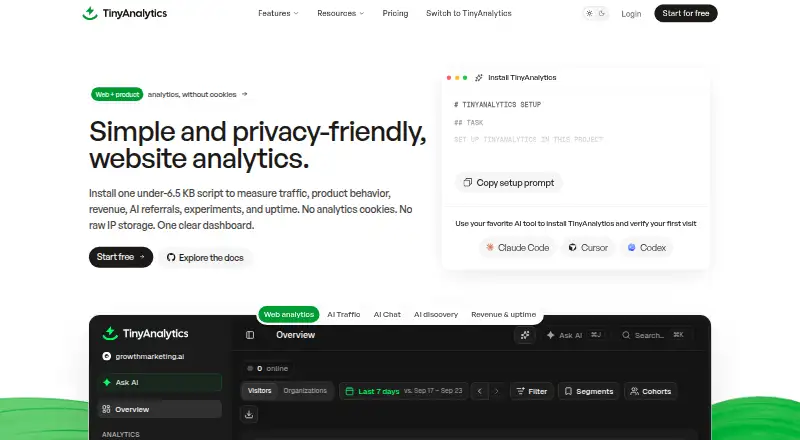The height and width of the screenshot is (440, 800).
Task: Go to next date range arrow
Action: point(496,392)
